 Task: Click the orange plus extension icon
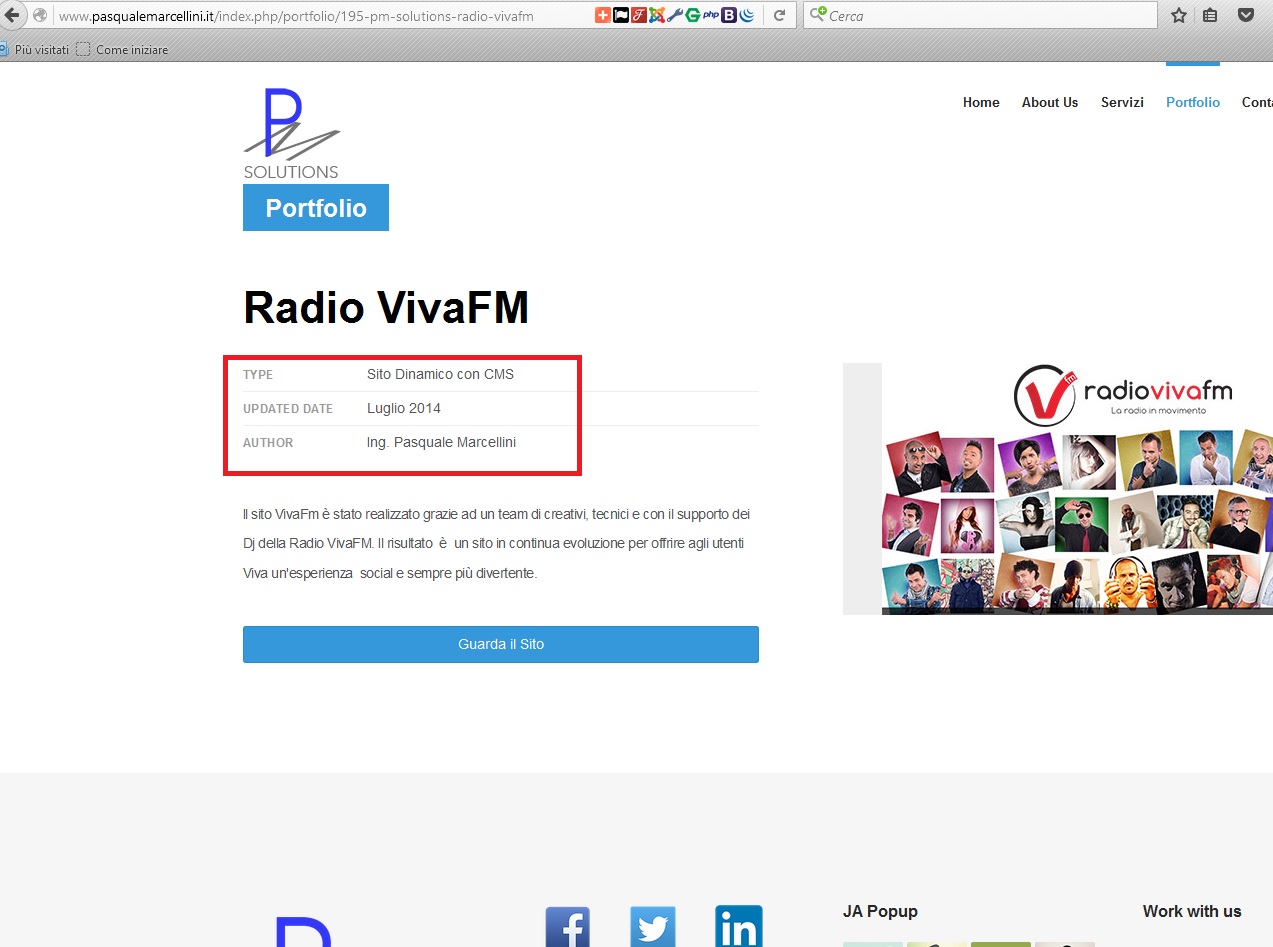602,15
